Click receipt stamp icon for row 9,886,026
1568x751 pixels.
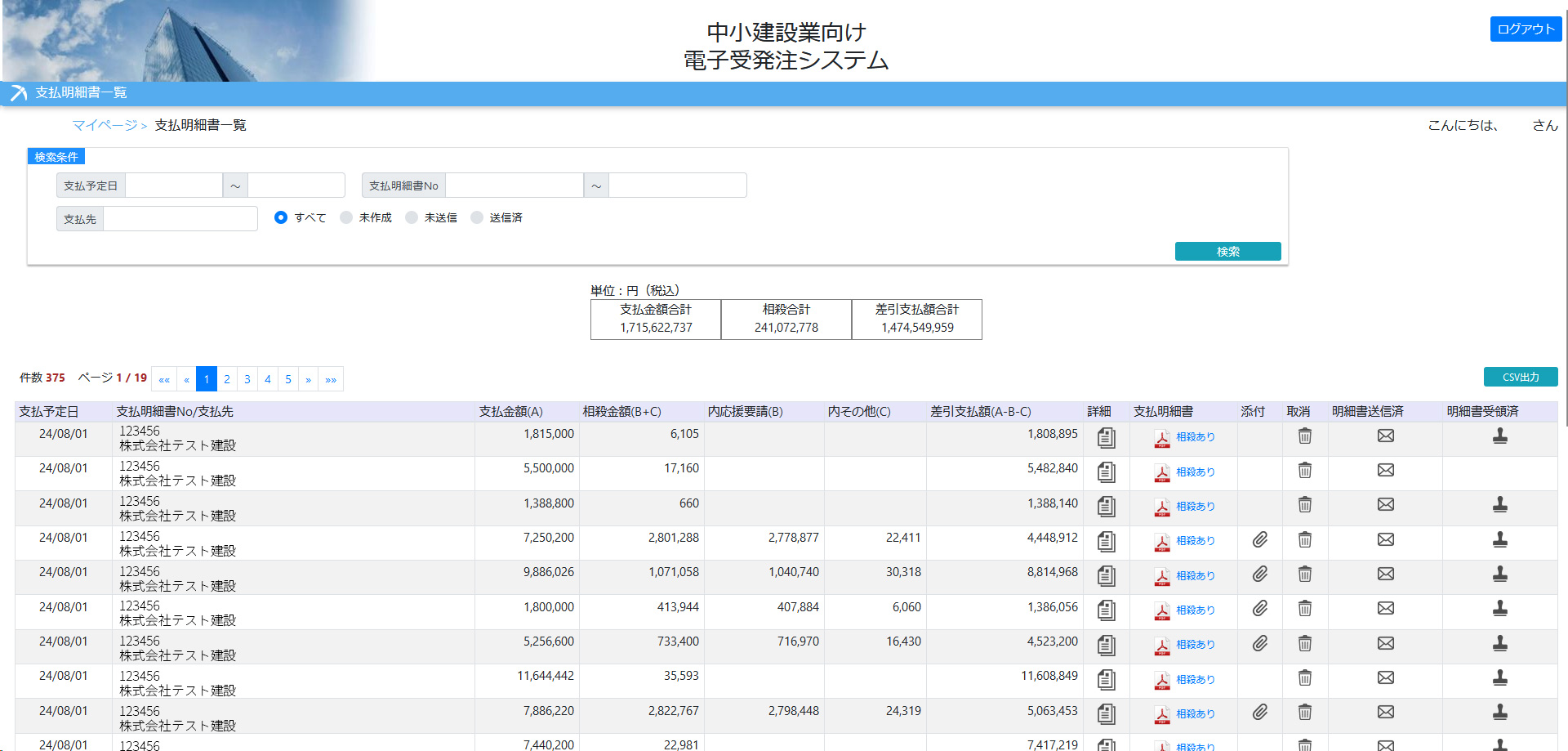1500,574
